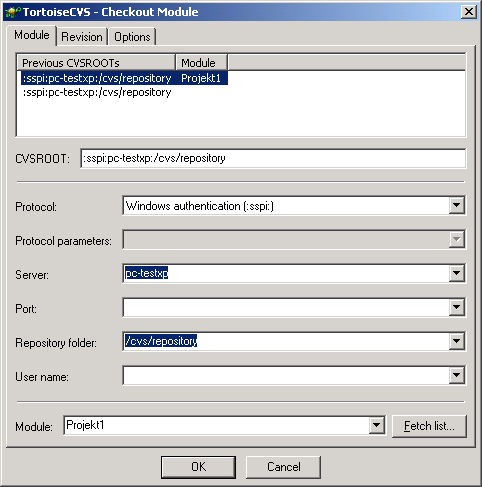Click the Cancel button

pyautogui.click(x=284, y=467)
